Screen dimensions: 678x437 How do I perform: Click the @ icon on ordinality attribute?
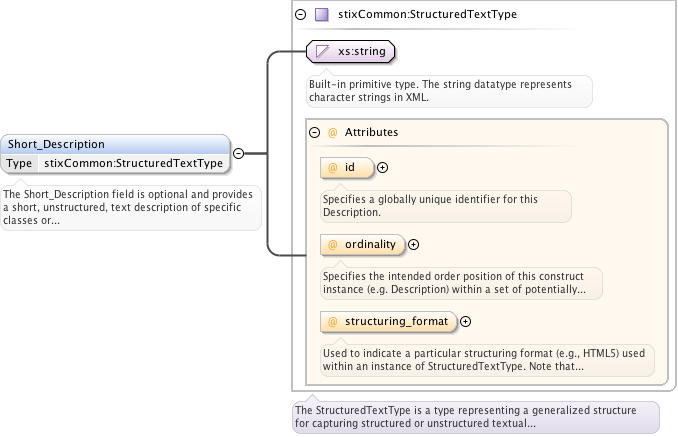click(333, 244)
